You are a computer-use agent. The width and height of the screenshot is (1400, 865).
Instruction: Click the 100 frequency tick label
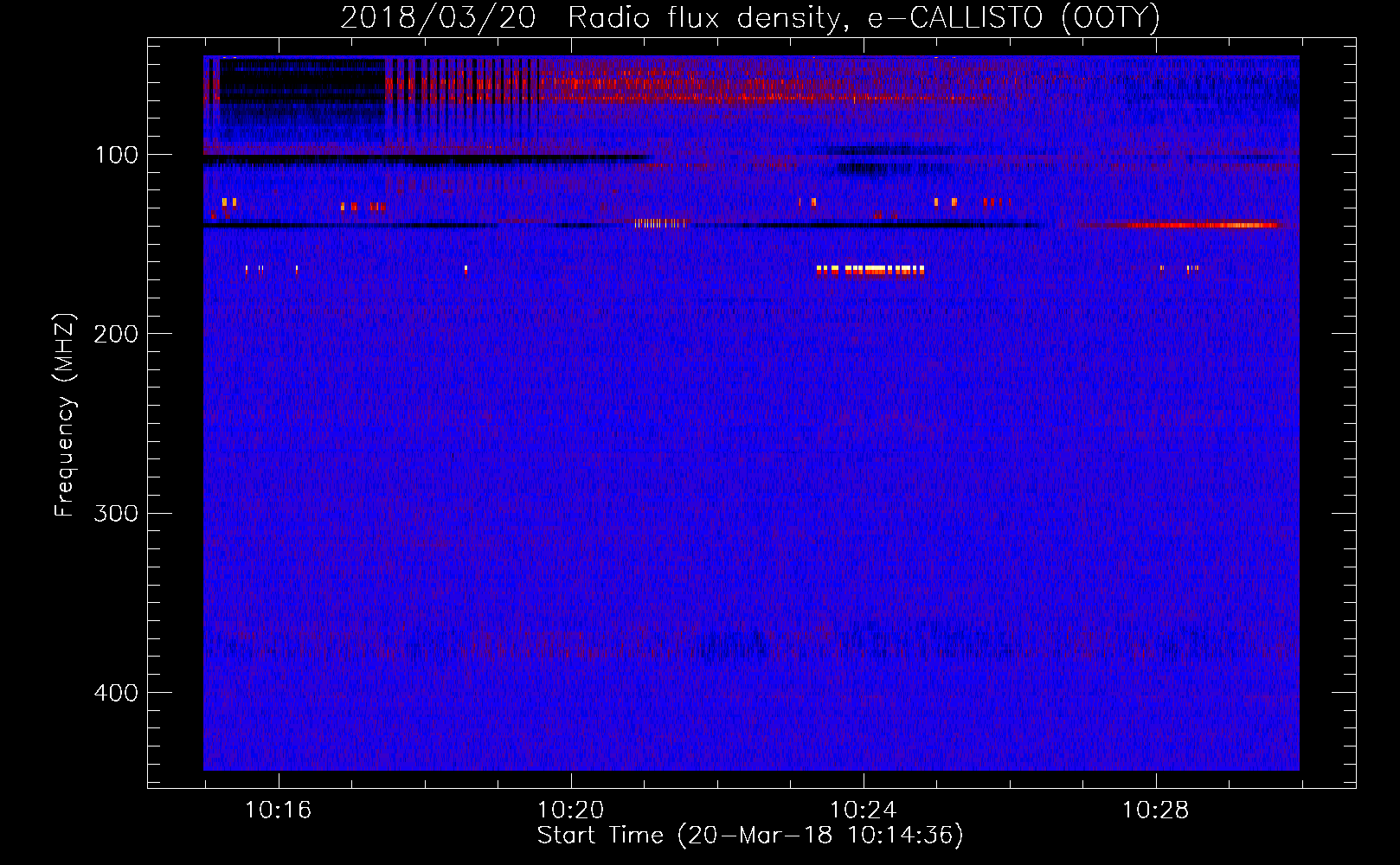[117, 156]
